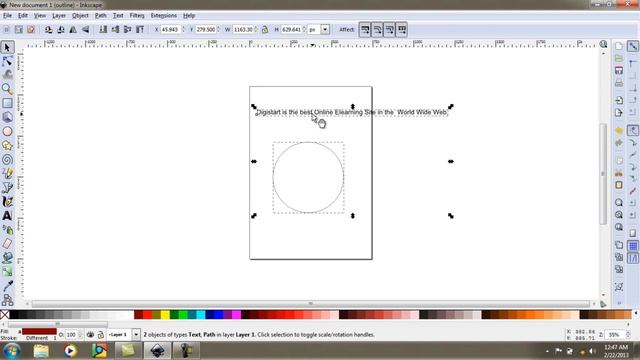The width and height of the screenshot is (640, 360).
Task: Click X position stepper arrows
Action: 183,29
